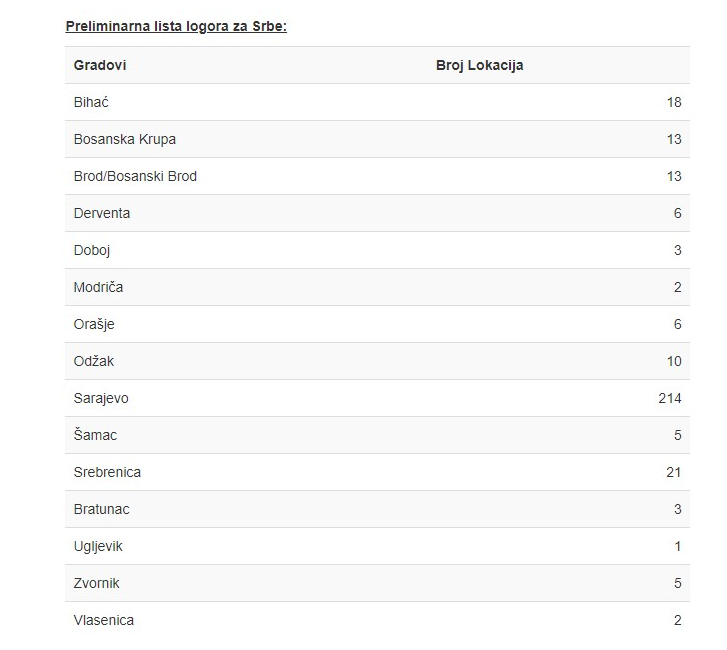Select the Bosanska Krupa row
727x650 pixels.
pos(377,139)
